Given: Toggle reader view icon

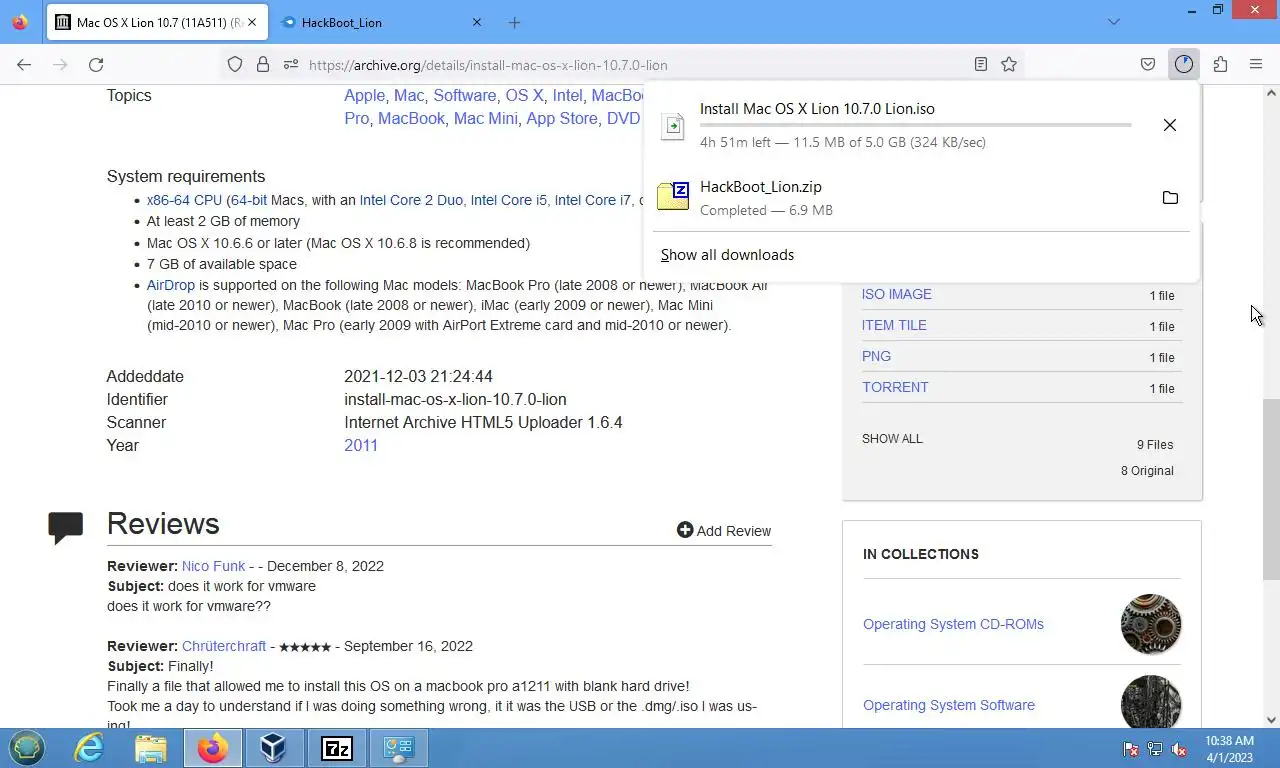Looking at the screenshot, I should 981,64.
